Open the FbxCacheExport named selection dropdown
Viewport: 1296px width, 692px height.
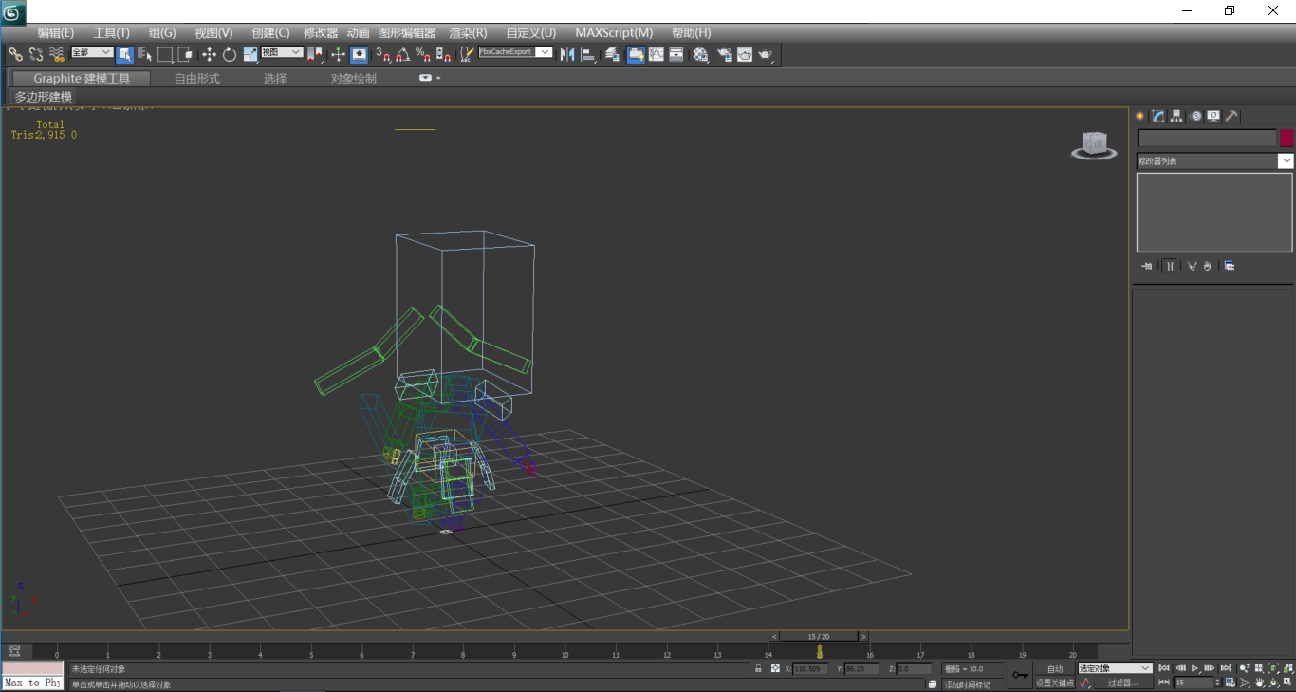(516, 52)
